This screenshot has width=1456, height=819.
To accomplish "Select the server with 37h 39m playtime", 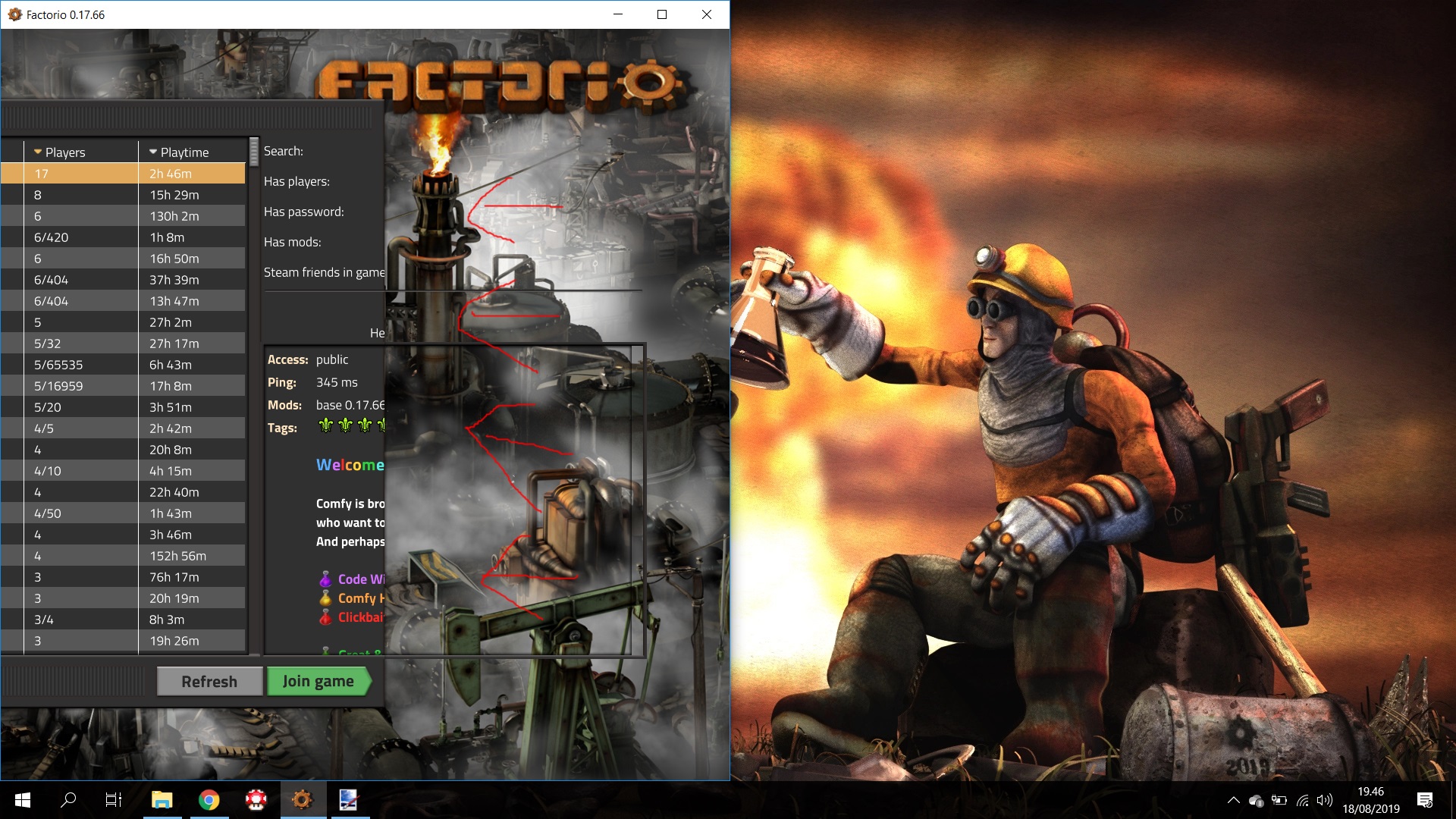I will [x=123, y=280].
